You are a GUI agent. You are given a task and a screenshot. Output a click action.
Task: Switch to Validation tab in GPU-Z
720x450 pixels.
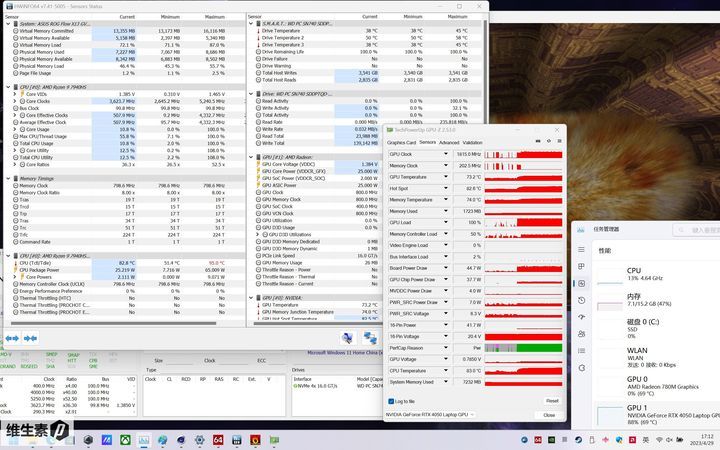pyautogui.click(x=472, y=142)
